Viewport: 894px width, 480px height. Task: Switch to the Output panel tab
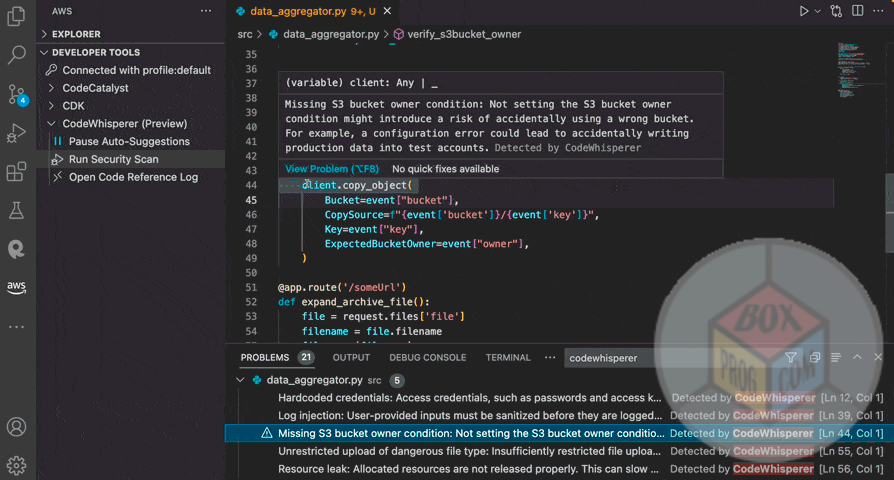(351, 358)
